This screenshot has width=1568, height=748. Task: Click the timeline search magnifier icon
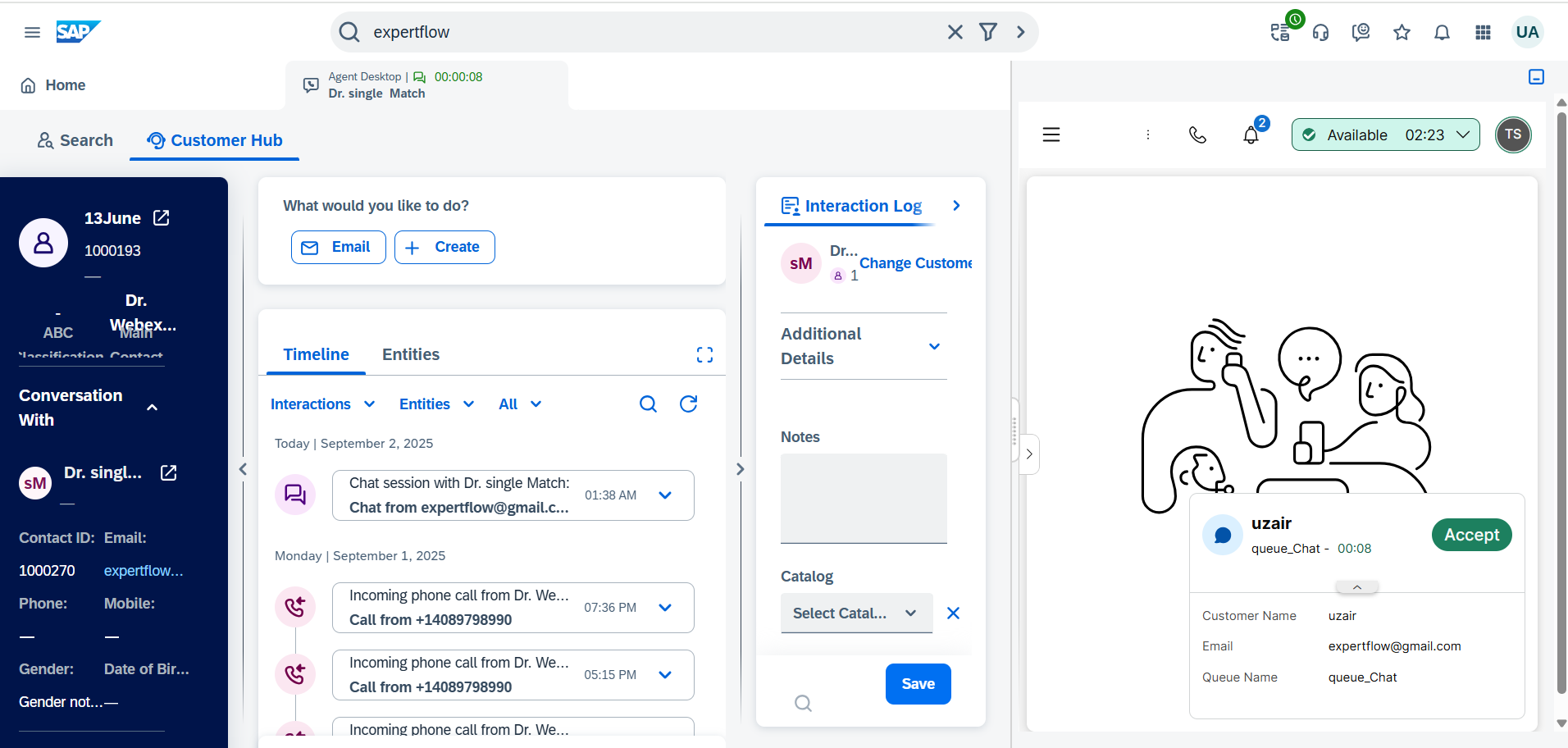(x=648, y=404)
